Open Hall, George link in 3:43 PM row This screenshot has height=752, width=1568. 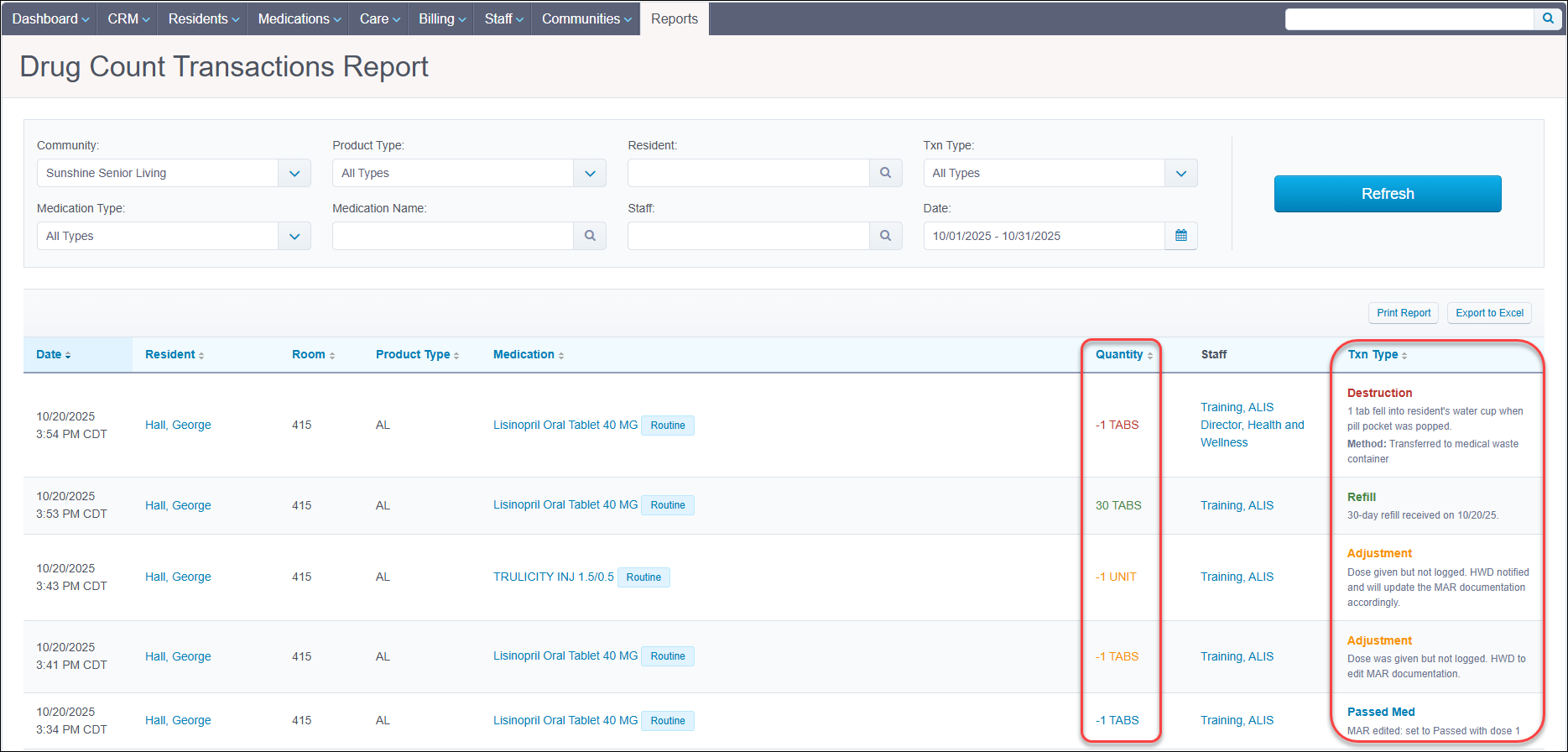pos(178,577)
